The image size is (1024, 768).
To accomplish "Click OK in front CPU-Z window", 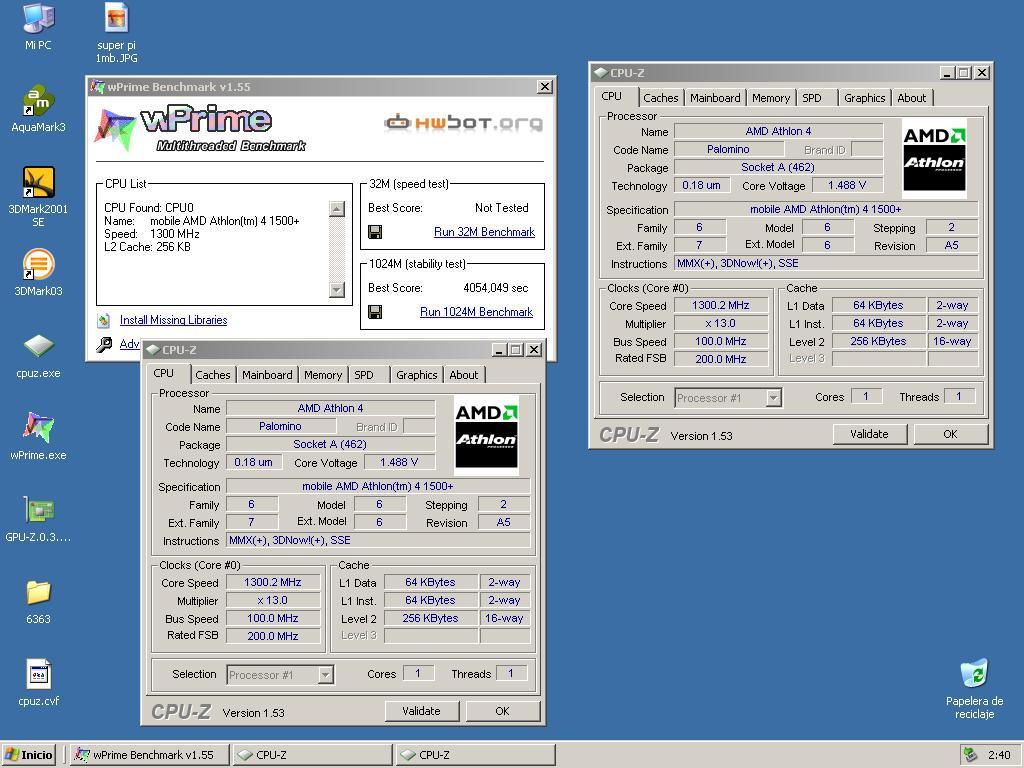I will 502,711.
